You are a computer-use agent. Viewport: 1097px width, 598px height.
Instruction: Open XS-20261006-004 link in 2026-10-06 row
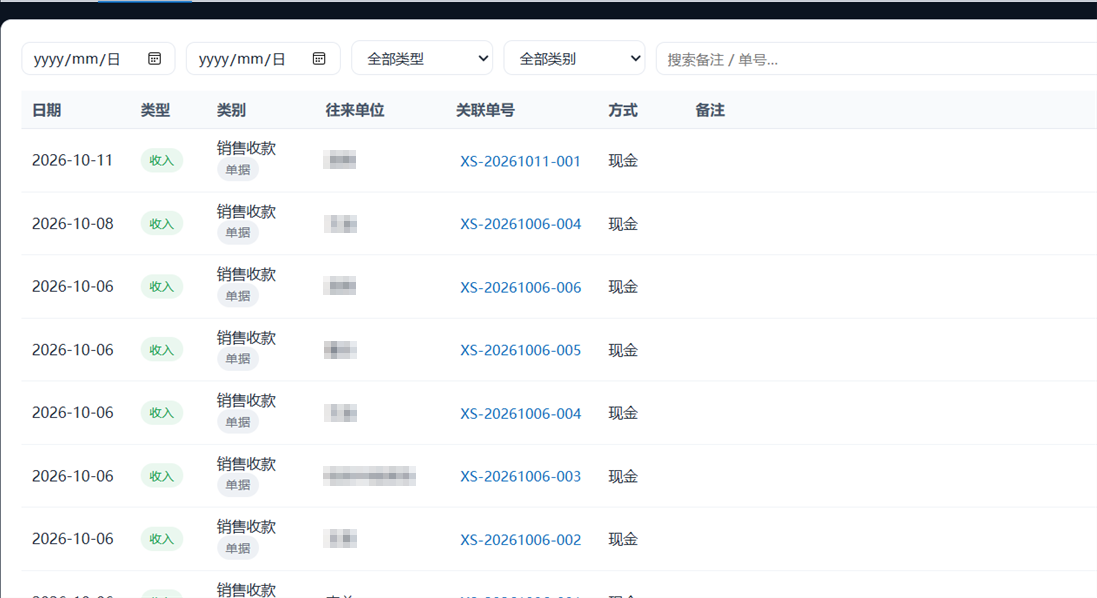click(x=521, y=413)
